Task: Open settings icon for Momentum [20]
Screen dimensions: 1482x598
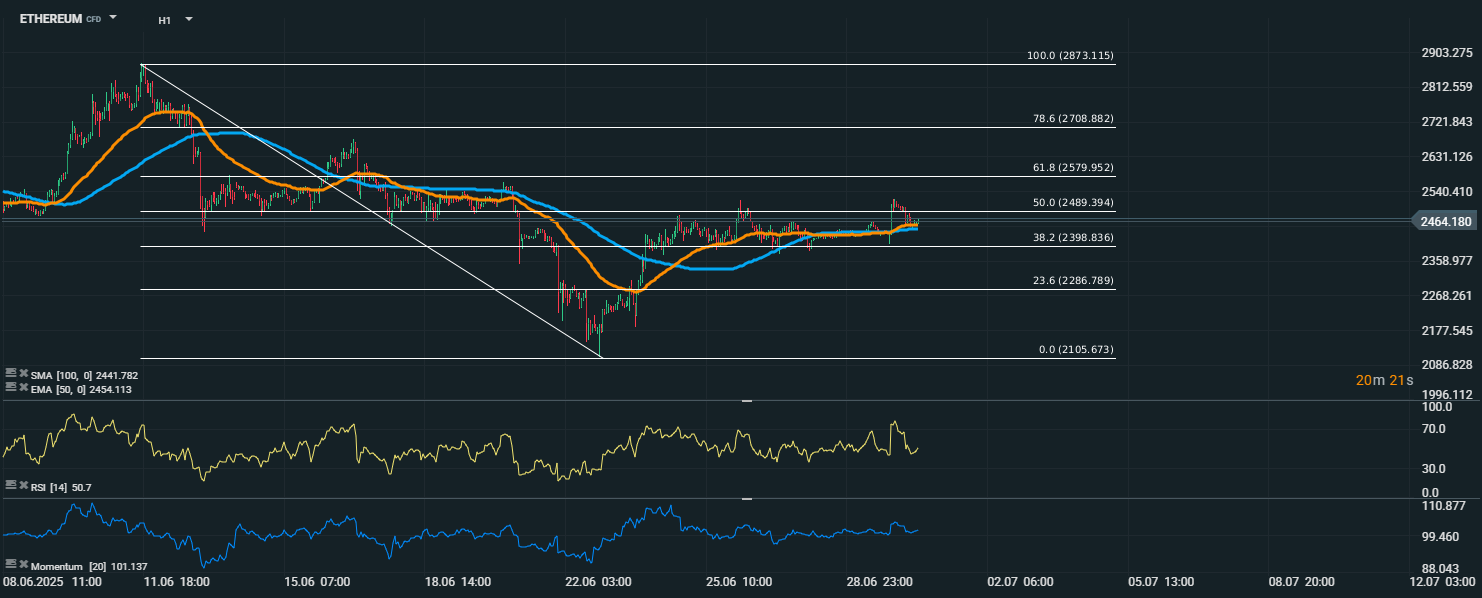Action: (11, 566)
